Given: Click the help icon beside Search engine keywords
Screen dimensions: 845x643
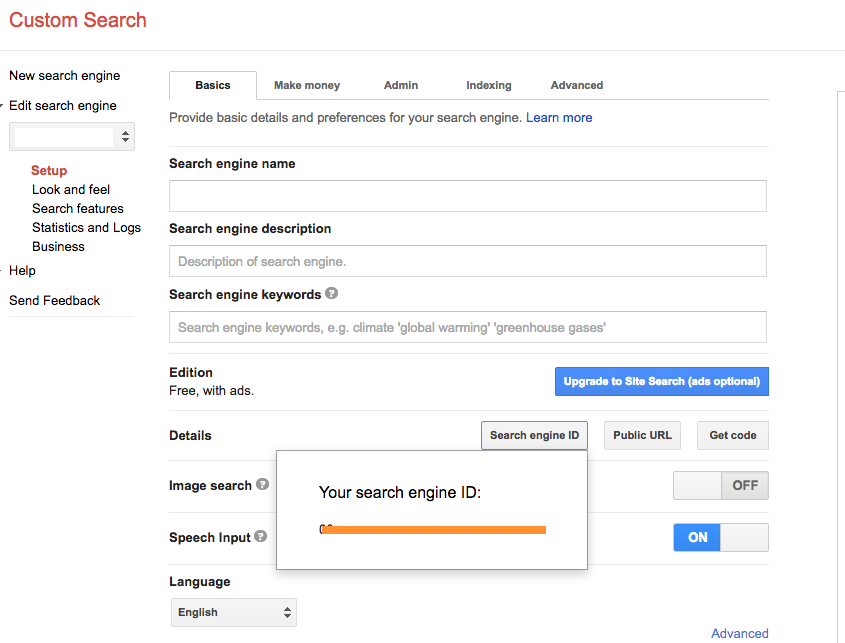Looking at the screenshot, I should 331,294.
